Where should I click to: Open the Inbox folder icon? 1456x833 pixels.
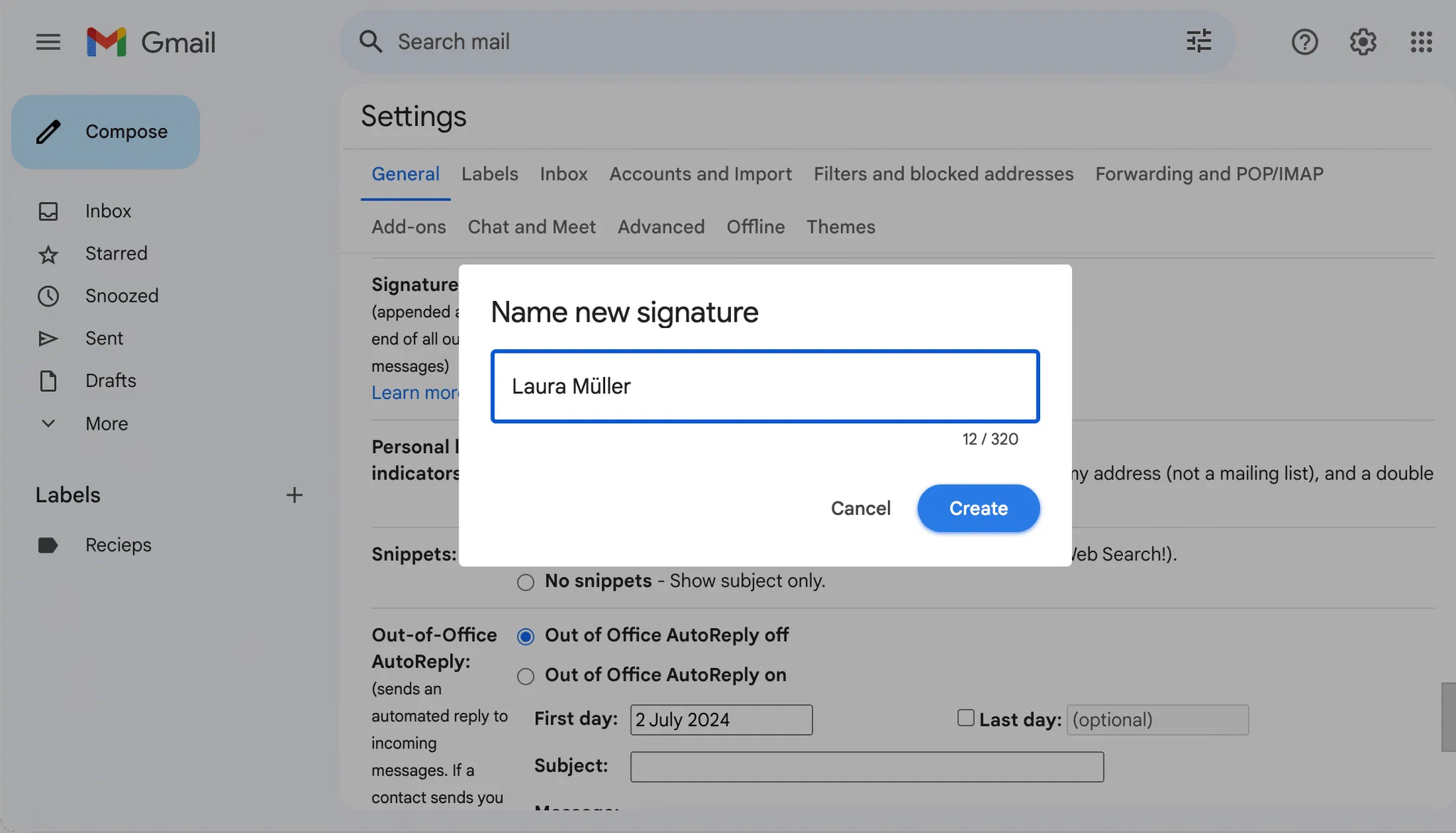pos(48,211)
